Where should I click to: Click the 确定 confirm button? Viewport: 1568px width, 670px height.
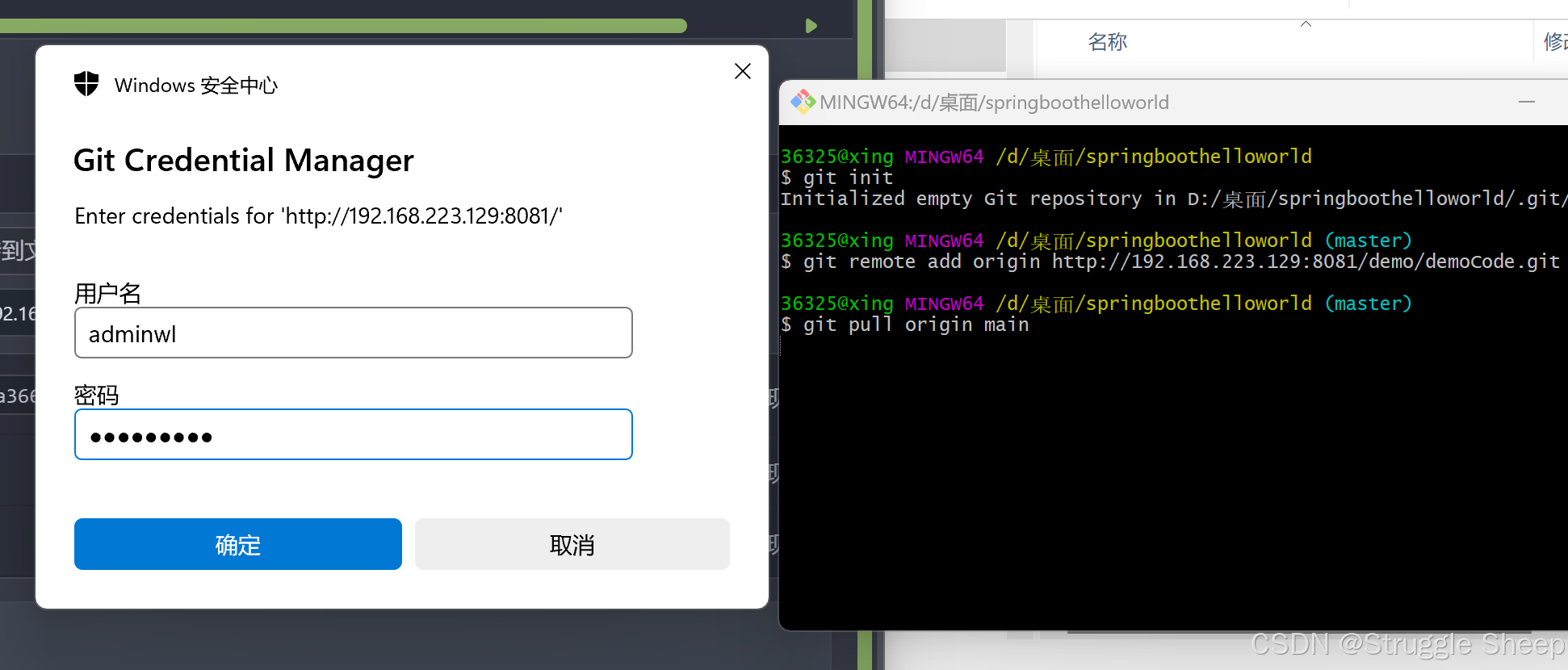(238, 544)
